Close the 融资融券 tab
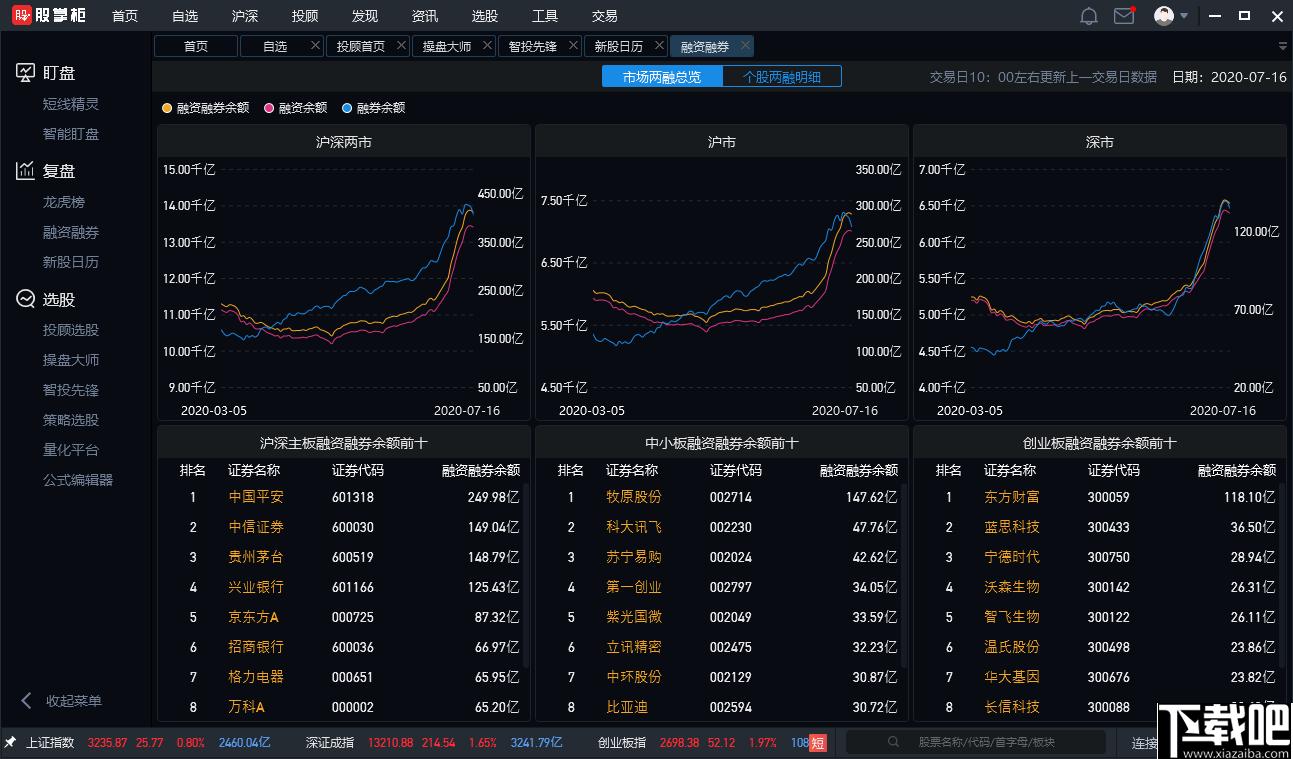The image size is (1293, 759). (746, 46)
